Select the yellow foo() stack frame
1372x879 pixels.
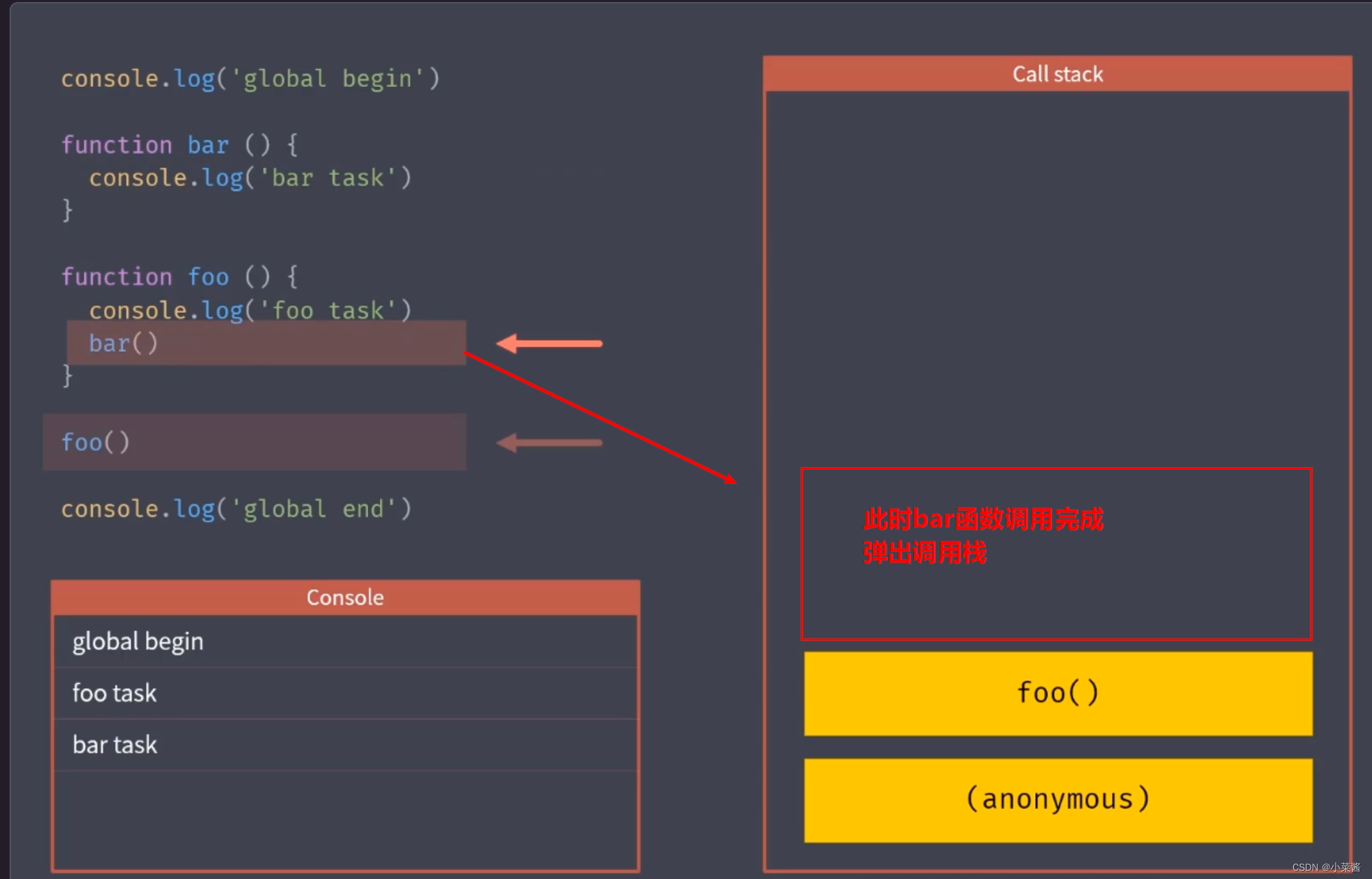tap(1058, 693)
